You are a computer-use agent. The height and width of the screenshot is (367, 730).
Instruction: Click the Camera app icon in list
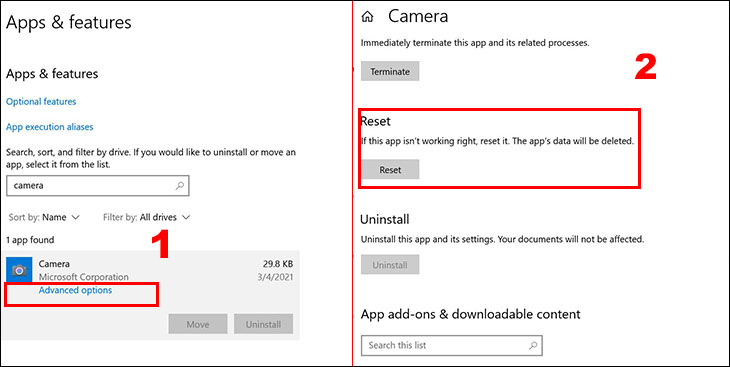coord(19,270)
